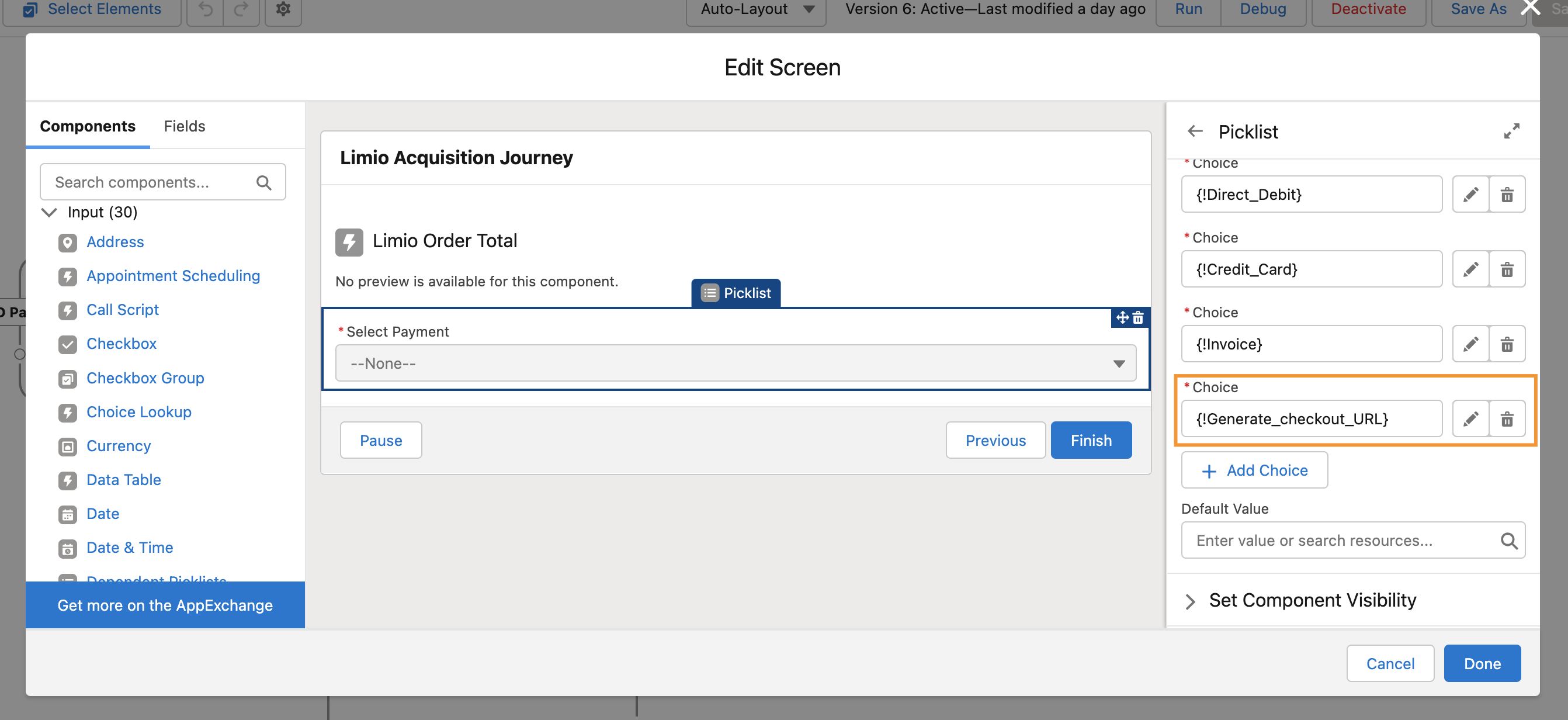This screenshot has height=720, width=1568.
Task: Click the Appointment Scheduling lightning icon
Action: coord(68,276)
